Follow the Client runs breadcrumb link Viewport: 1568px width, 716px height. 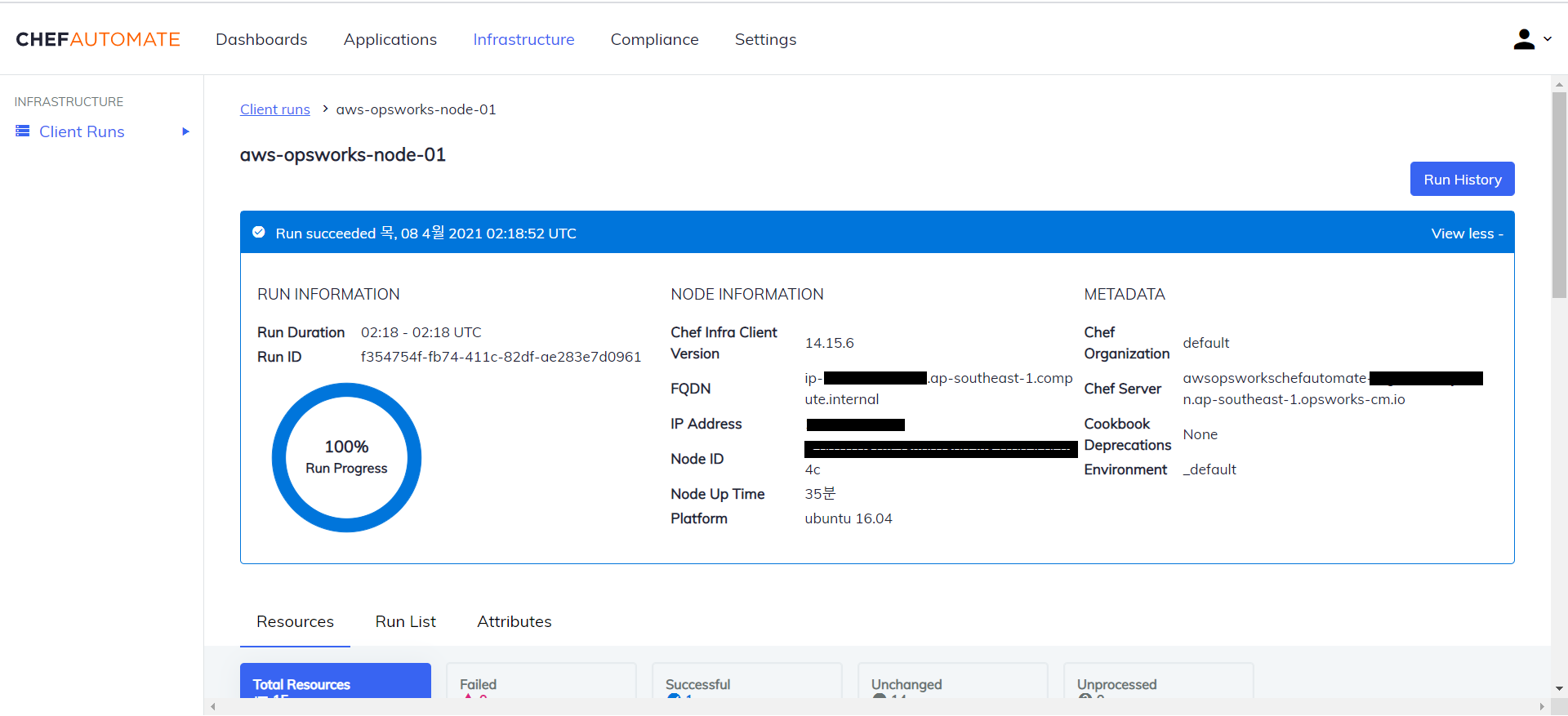pyautogui.click(x=275, y=109)
